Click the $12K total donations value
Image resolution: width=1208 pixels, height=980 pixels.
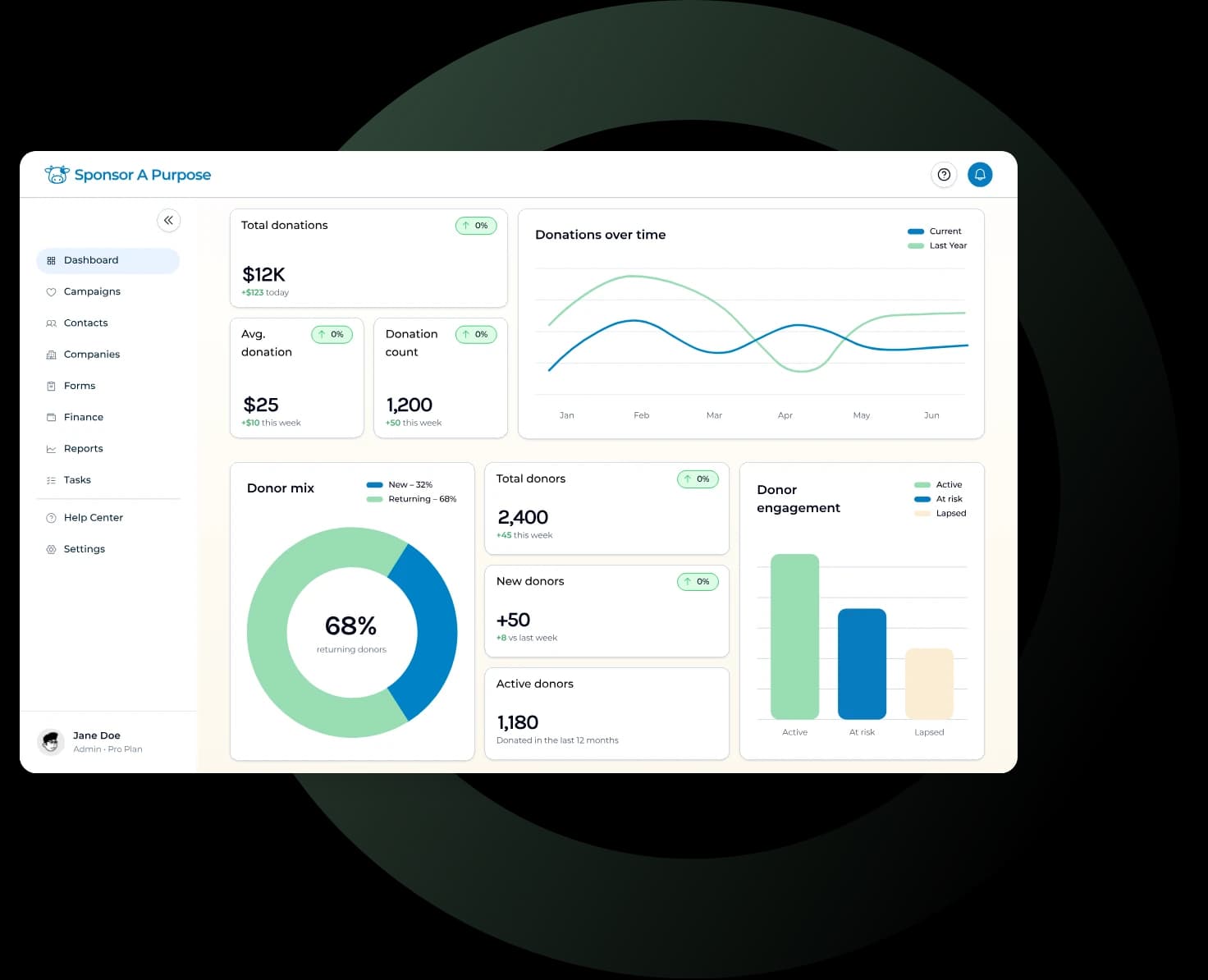pos(263,274)
